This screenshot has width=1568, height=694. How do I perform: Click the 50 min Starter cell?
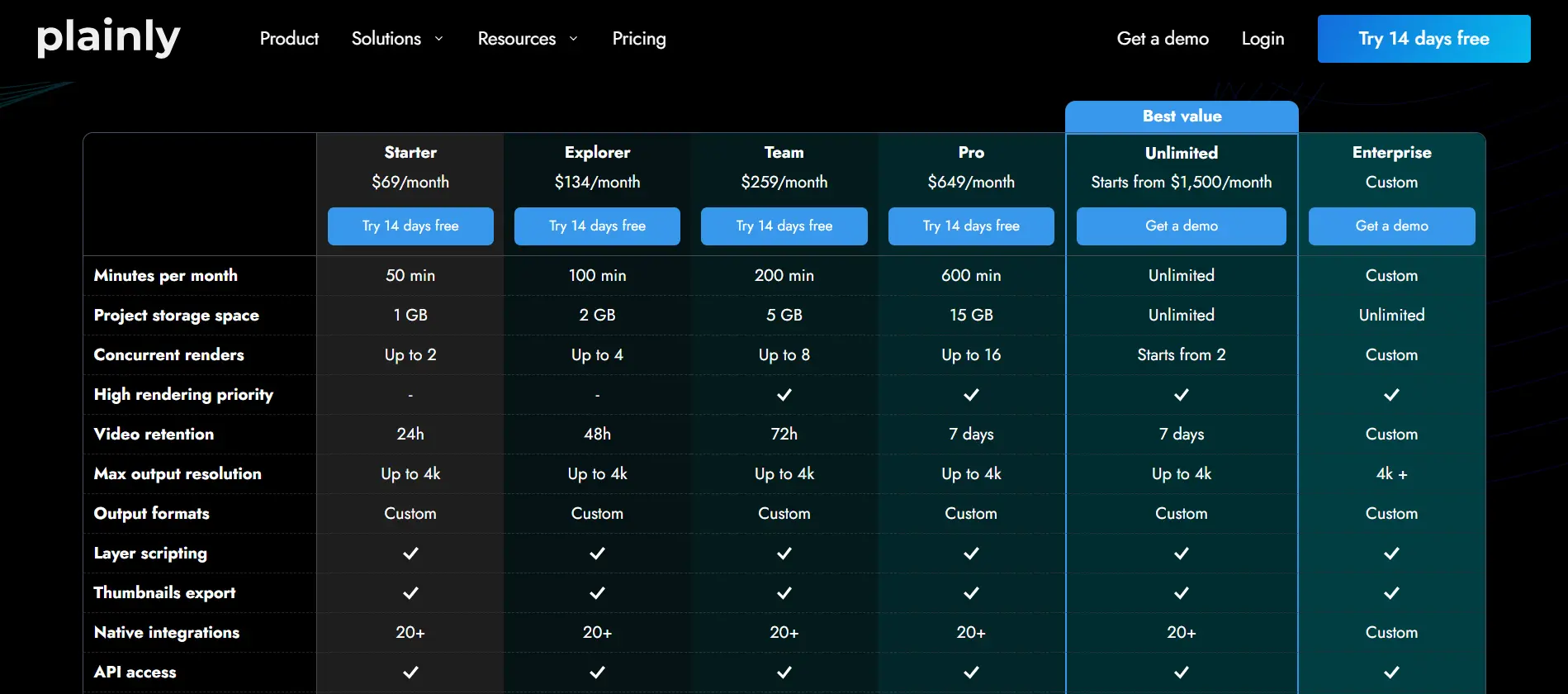pos(410,275)
